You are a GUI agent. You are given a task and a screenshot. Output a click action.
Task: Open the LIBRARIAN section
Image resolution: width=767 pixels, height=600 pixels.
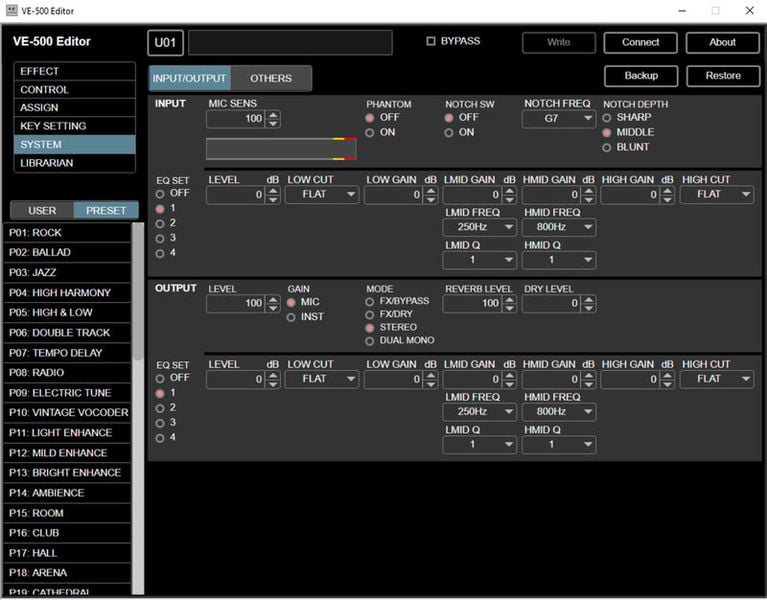point(74,163)
